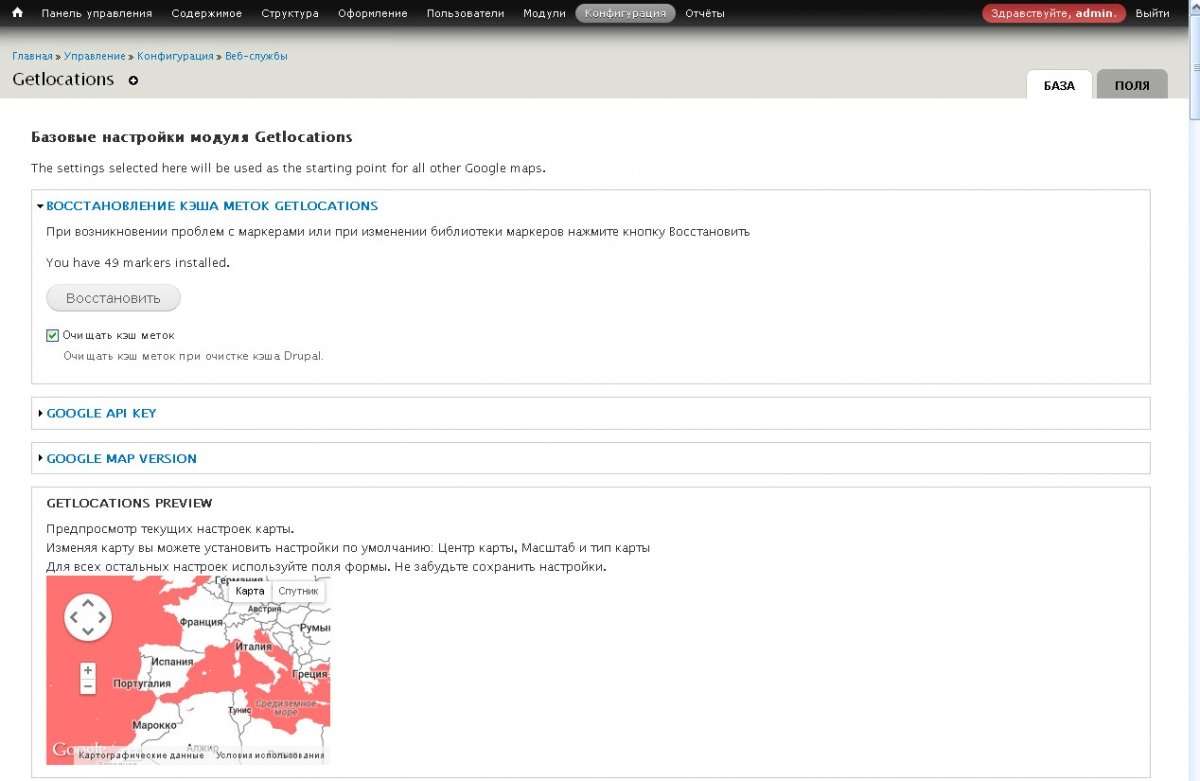Click the Восстановить button
This screenshot has width=1200, height=781.
pyautogui.click(x=113, y=298)
